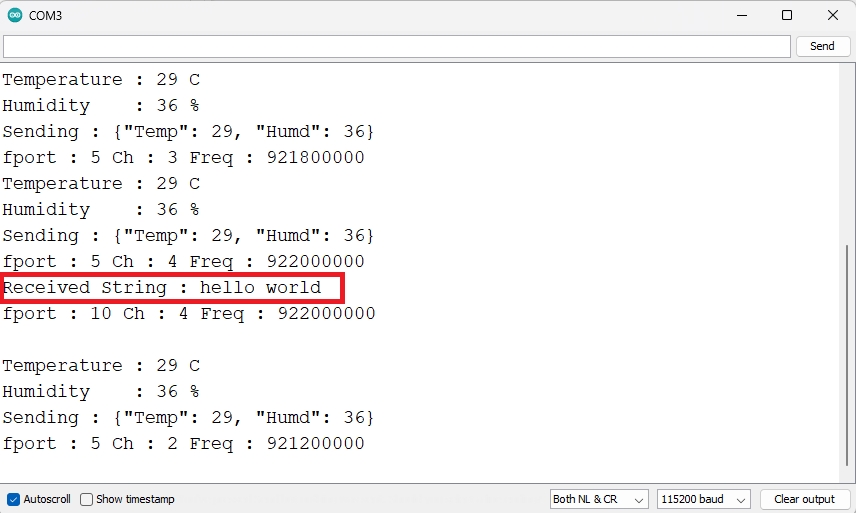Image resolution: width=856 pixels, height=513 pixels.
Task: Click the last 'Humidity : 36 %' line
Action: point(101,392)
